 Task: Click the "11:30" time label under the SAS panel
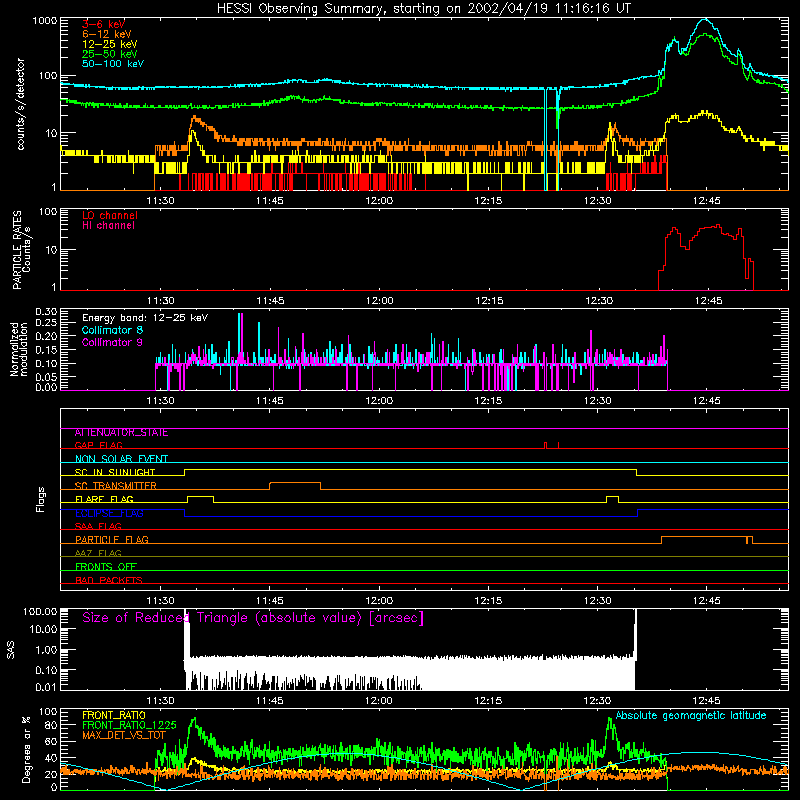tap(161, 701)
